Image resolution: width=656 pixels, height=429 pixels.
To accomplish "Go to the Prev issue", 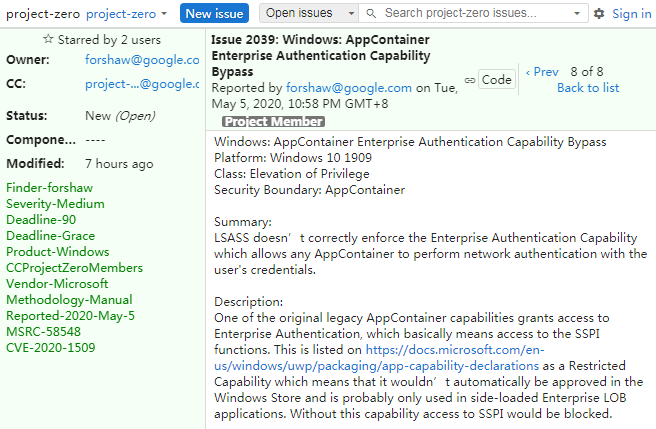I will pos(542,72).
